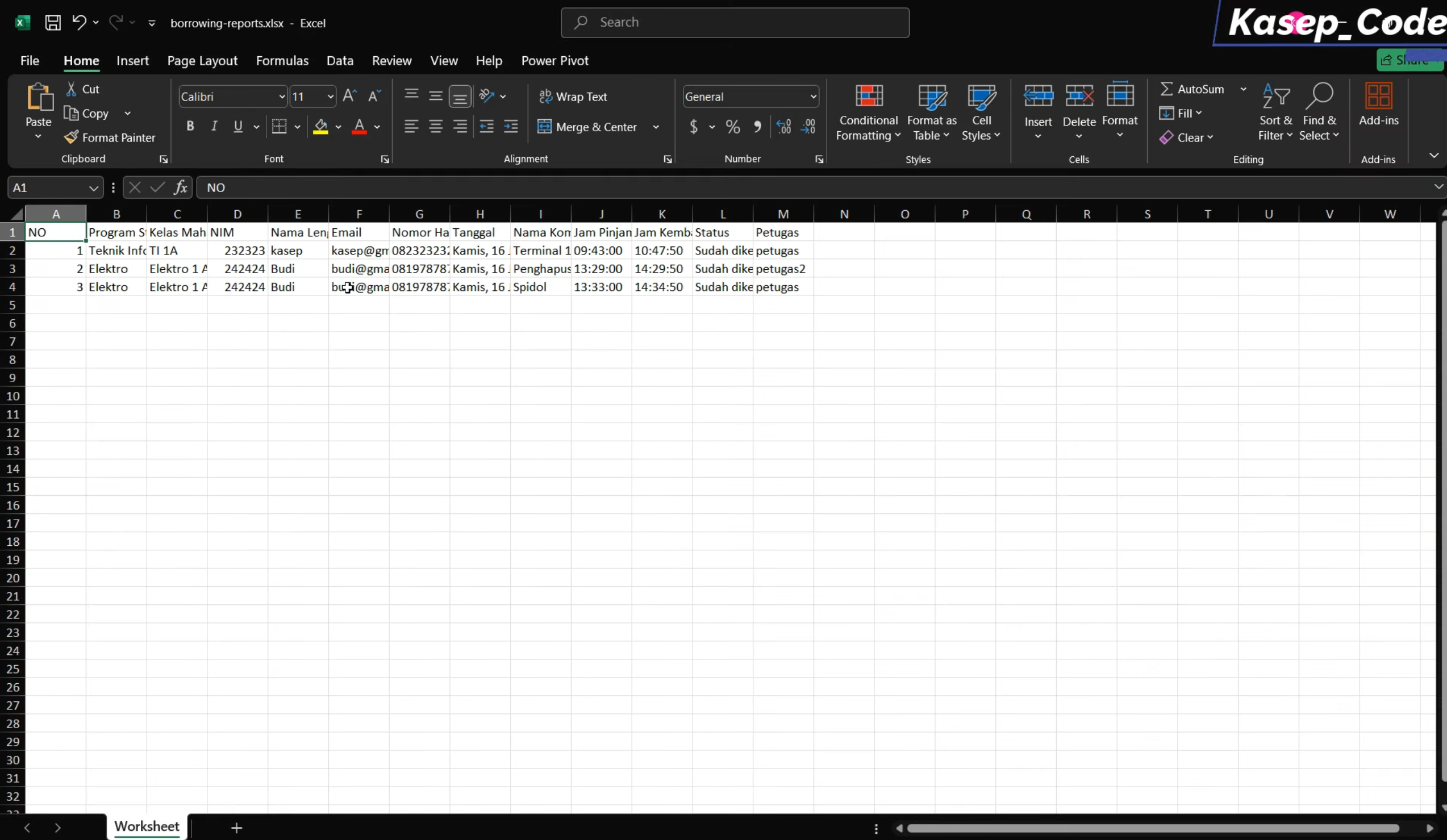Image resolution: width=1447 pixels, height=840 pixels.
Task: Click the Comma Style icon
Action: pyautogui.click(x=757, y=126)
